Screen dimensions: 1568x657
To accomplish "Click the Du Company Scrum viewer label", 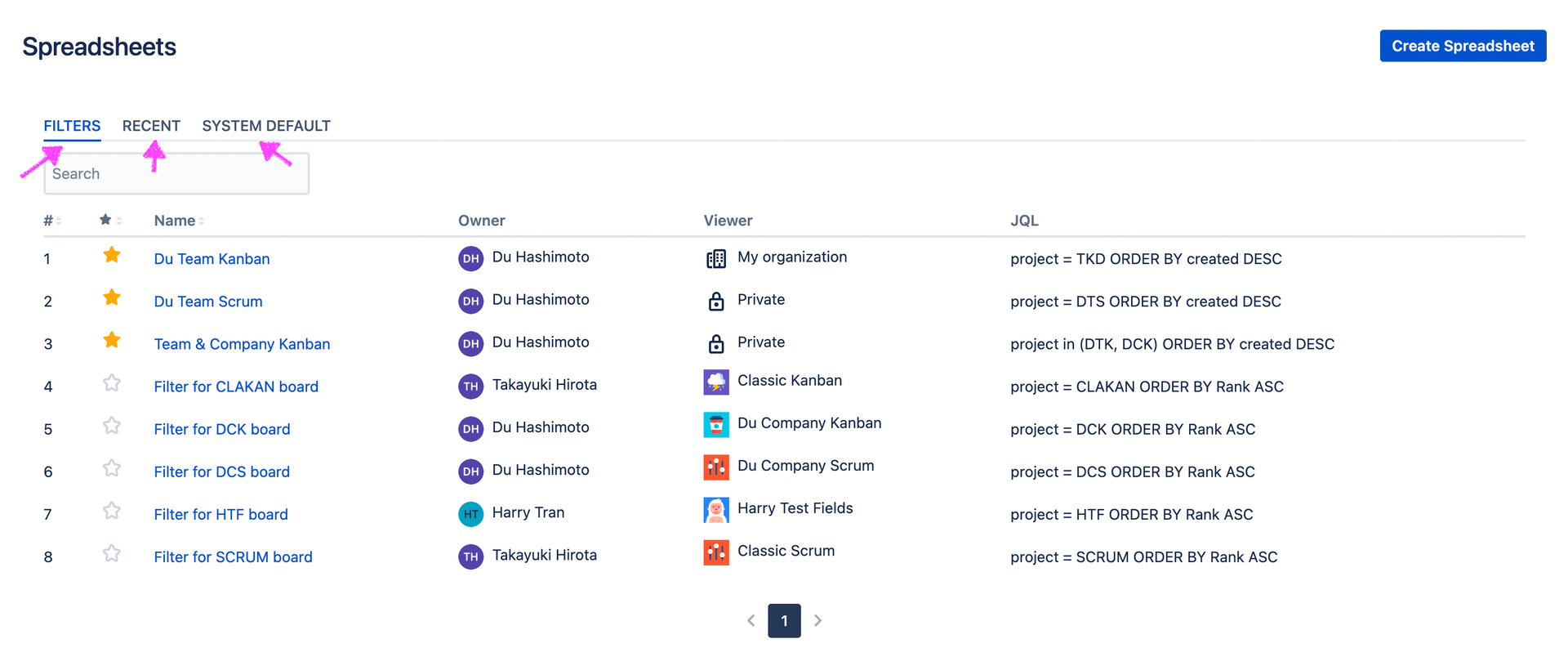I will click(806, 466).
